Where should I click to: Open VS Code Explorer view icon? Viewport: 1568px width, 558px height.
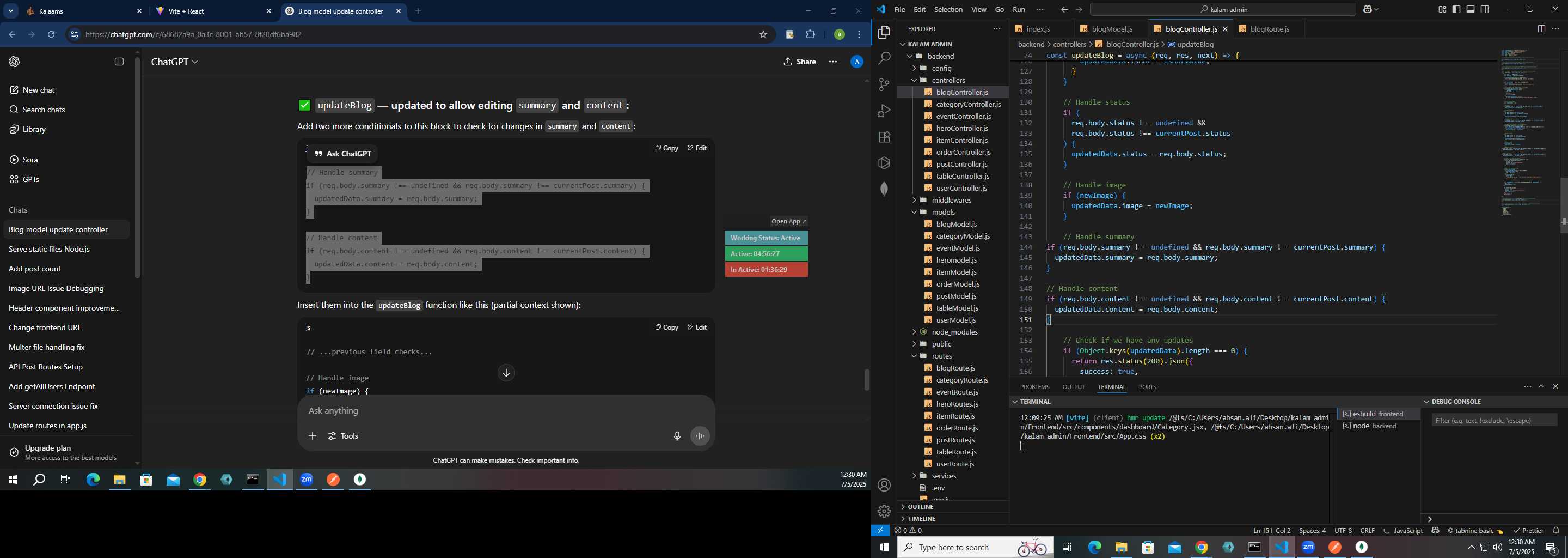point(884,32)
